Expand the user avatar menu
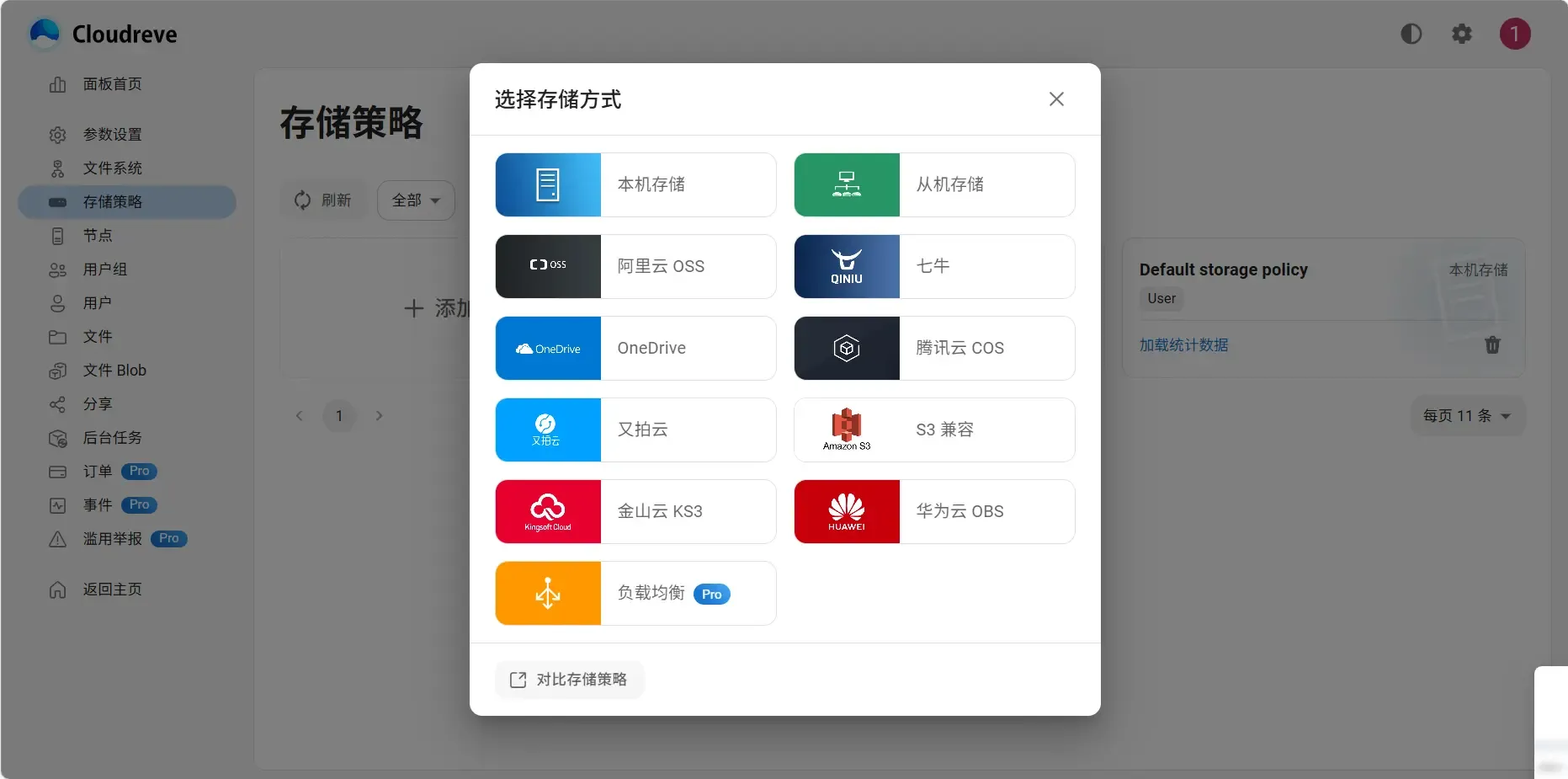Screen dimensions: 1568x779 [1515, 34]
